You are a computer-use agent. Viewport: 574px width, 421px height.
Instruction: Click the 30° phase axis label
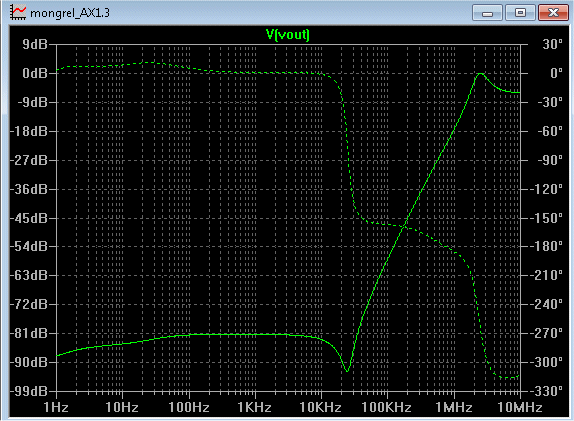(553, 44)
